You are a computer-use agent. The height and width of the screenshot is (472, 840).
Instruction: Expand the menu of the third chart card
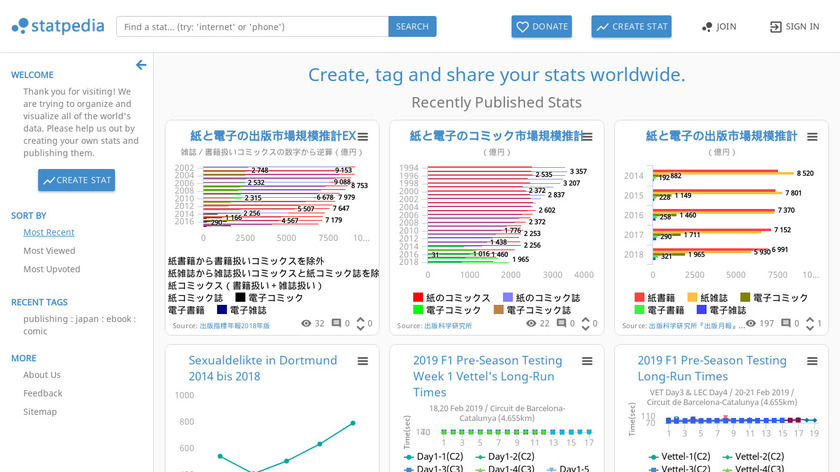(x=811, y=137)
